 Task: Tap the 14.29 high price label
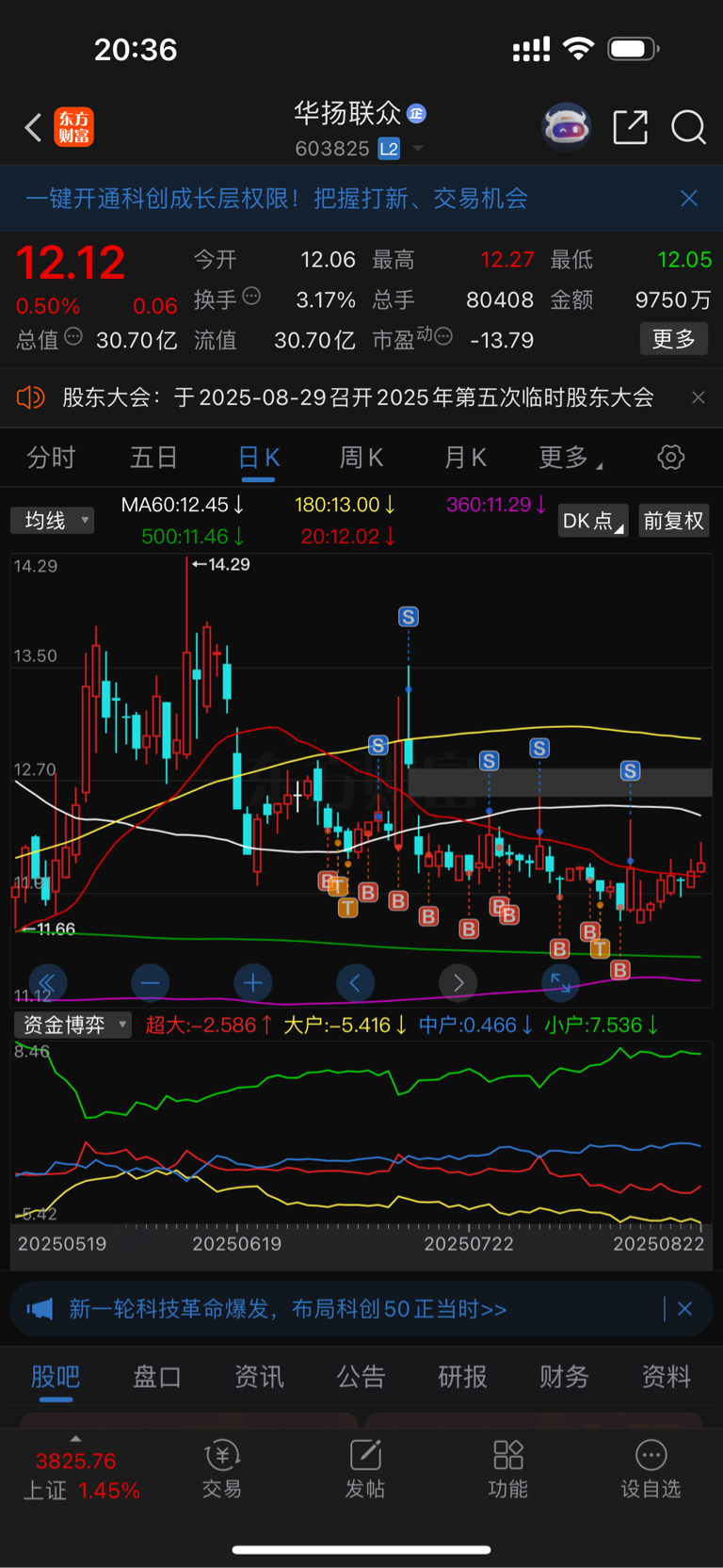(221, 564)
